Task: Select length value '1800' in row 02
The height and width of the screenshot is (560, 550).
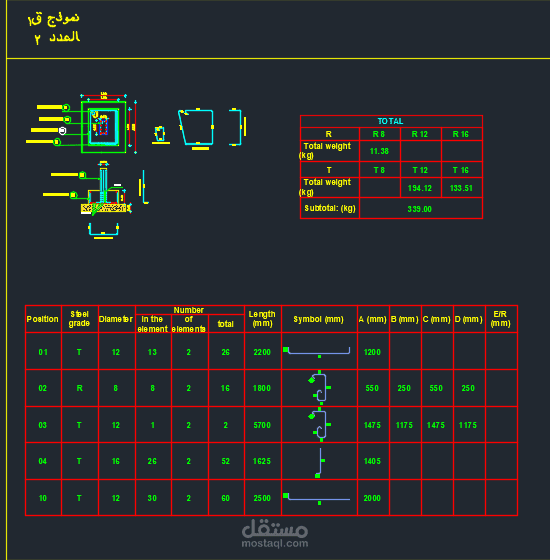Action: tap(262, 388)
